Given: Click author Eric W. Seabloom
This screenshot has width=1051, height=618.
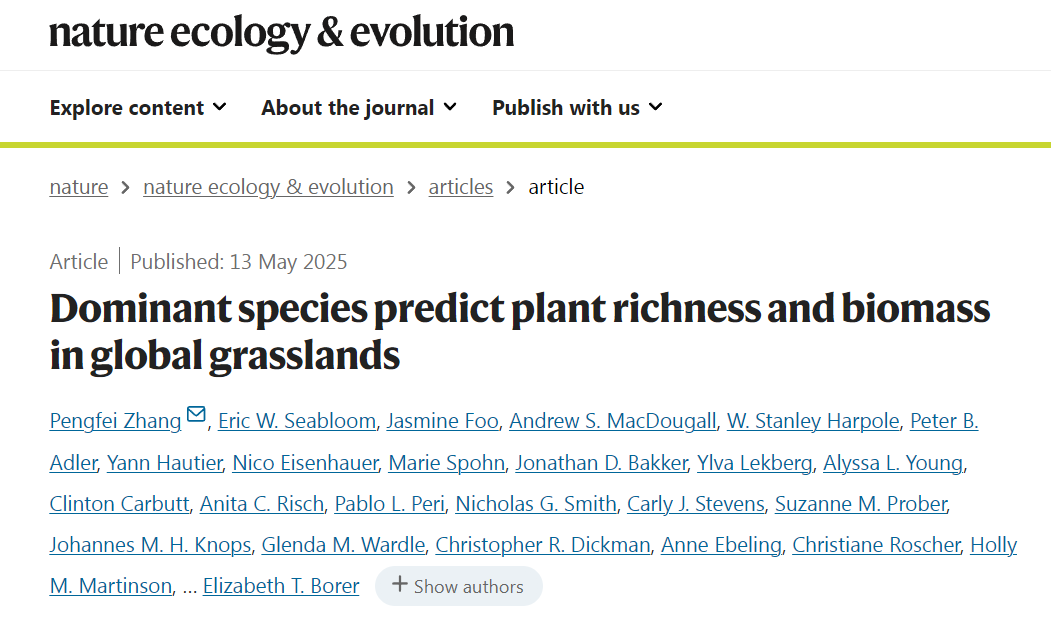Looking at the screenshot, I should click(x=299, y=421).
